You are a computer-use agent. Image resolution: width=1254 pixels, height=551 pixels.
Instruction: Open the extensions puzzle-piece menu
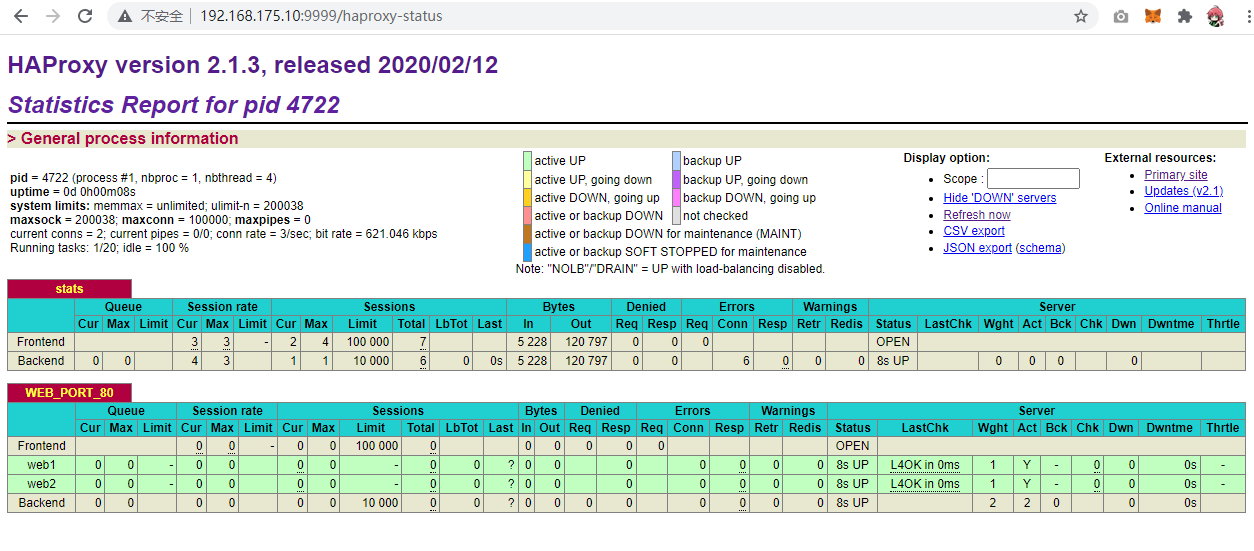pos(1185,16)
